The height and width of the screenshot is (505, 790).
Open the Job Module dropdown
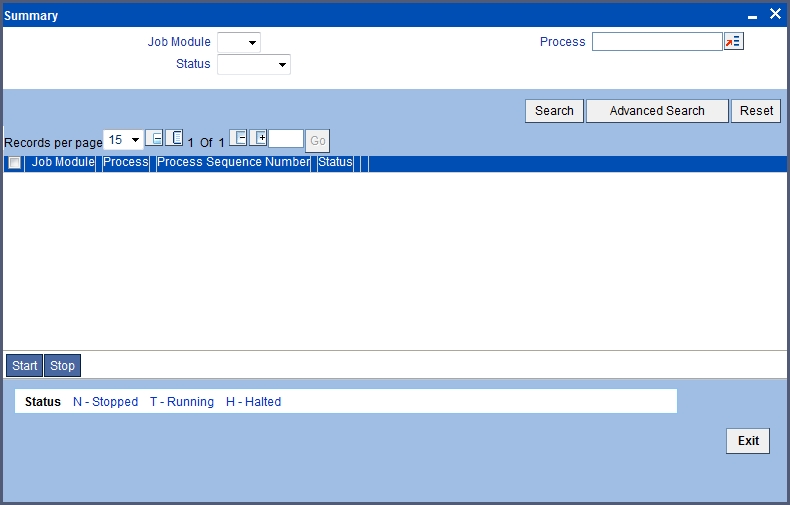(x=239, y=42)
